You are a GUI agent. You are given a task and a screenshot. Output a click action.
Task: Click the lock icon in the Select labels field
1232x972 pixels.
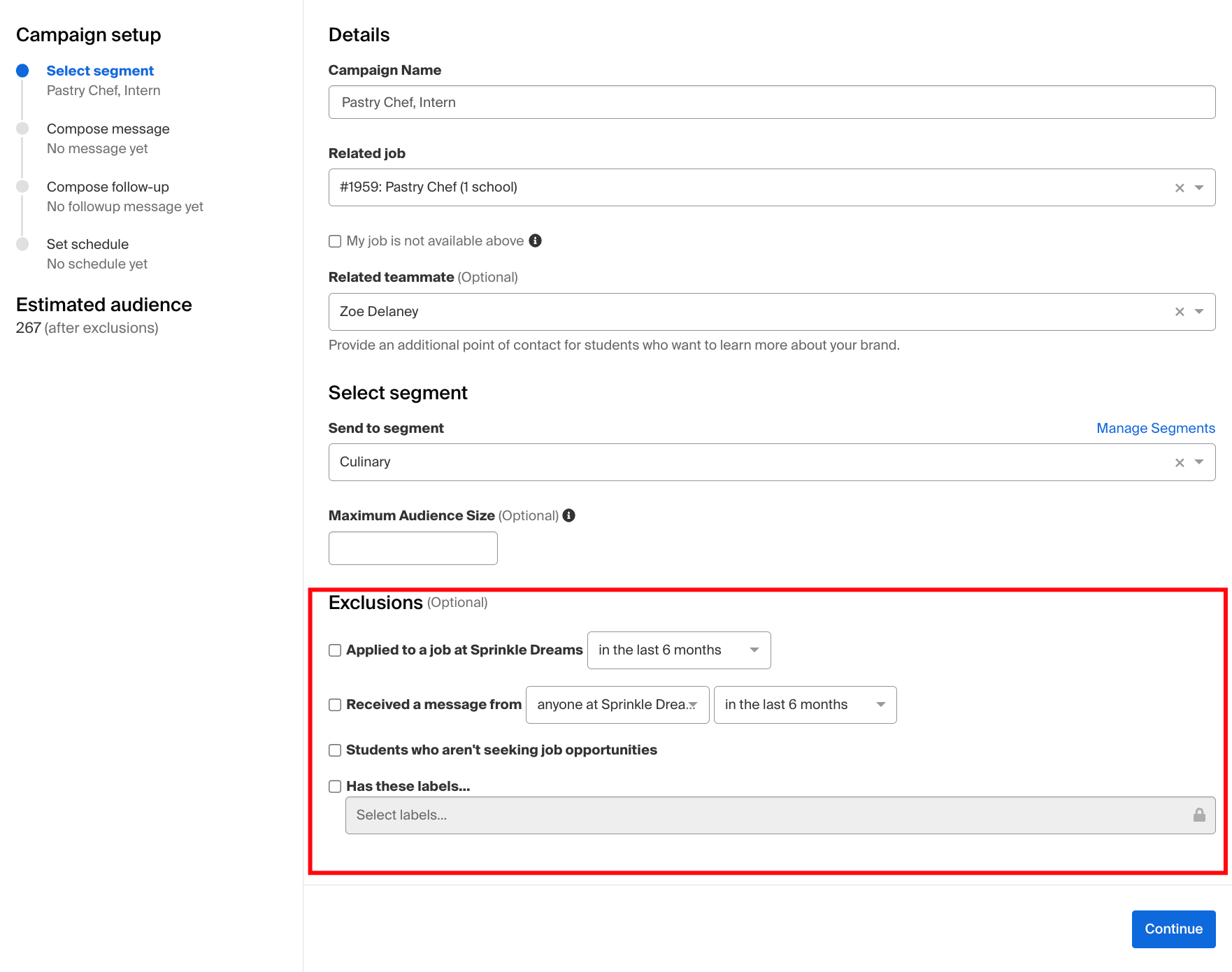(x=1200, y=815)
